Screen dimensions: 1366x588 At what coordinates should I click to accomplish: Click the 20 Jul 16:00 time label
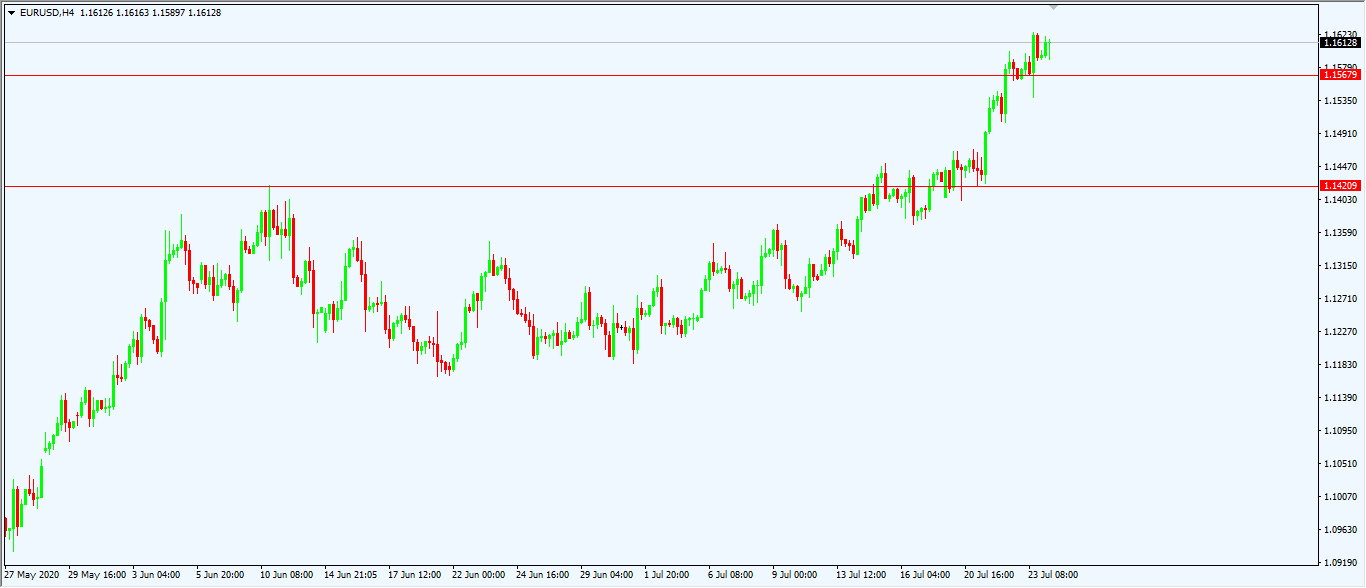(x=989, y=575)
